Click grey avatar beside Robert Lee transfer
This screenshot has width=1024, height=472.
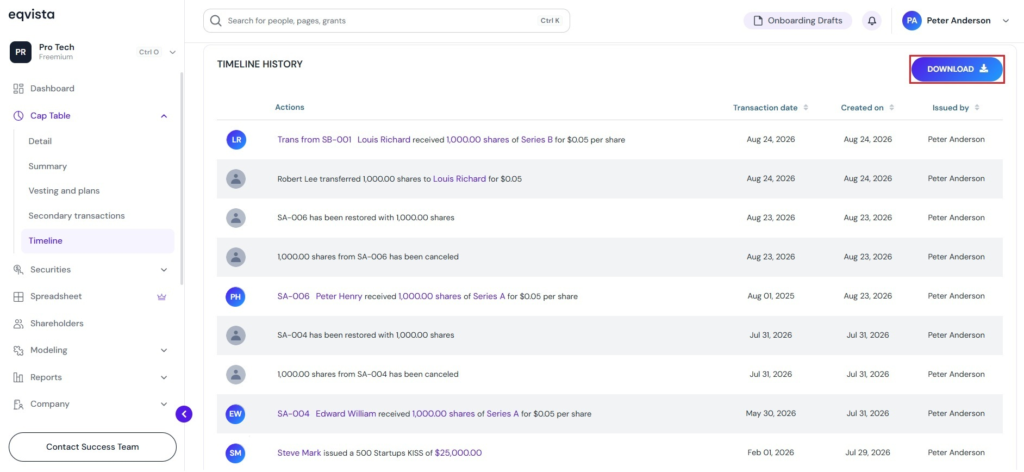pyautogui.click(x=236, y=179)
